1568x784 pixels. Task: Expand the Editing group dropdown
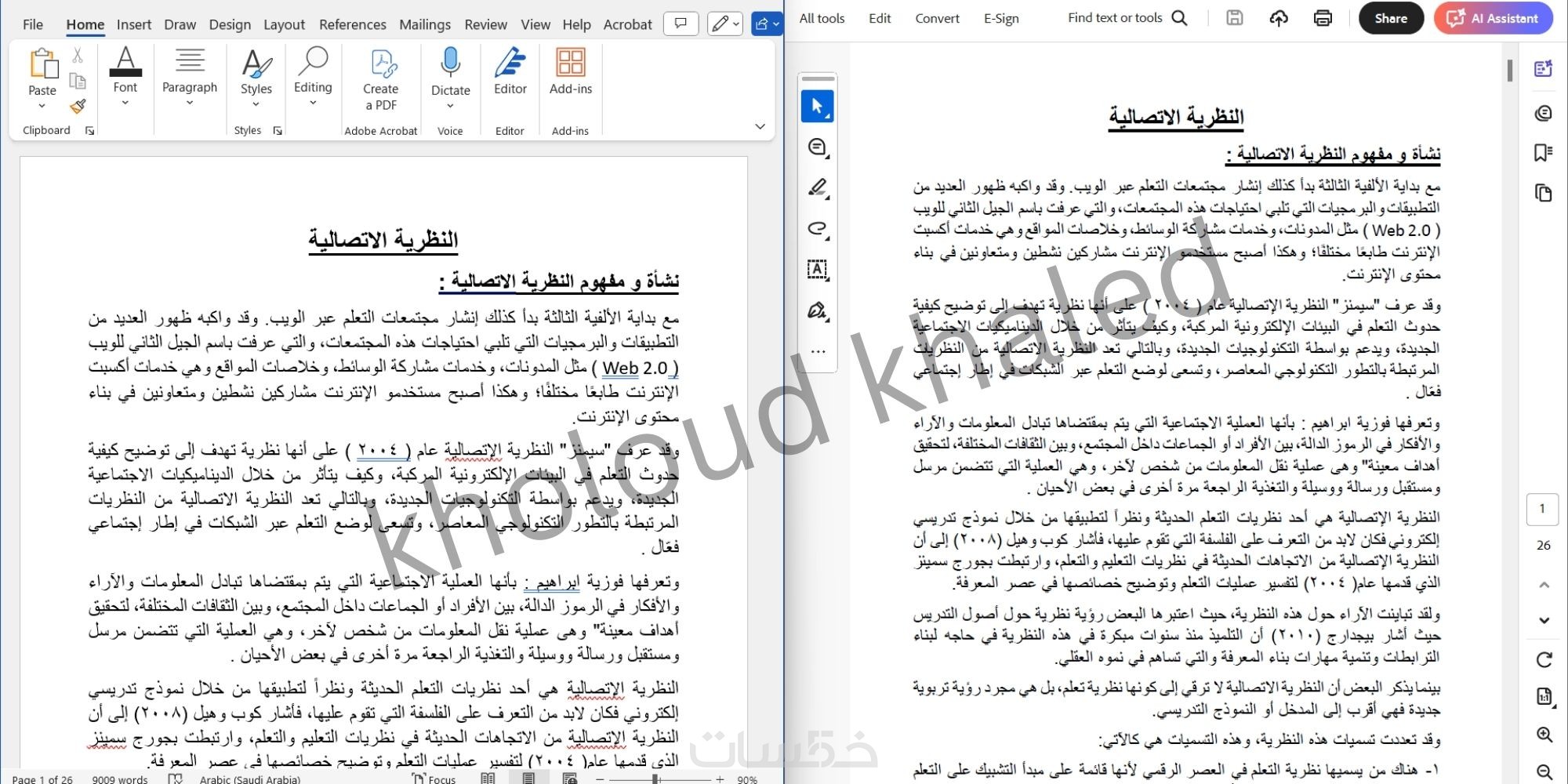(313, 103)
